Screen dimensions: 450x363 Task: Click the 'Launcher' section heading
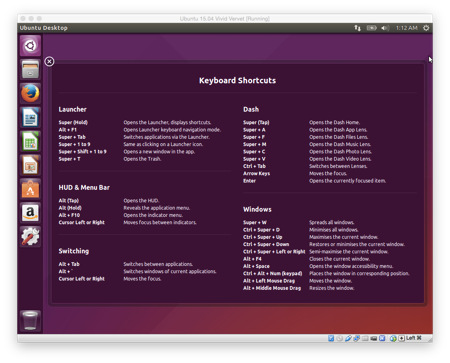pos(72,109)
